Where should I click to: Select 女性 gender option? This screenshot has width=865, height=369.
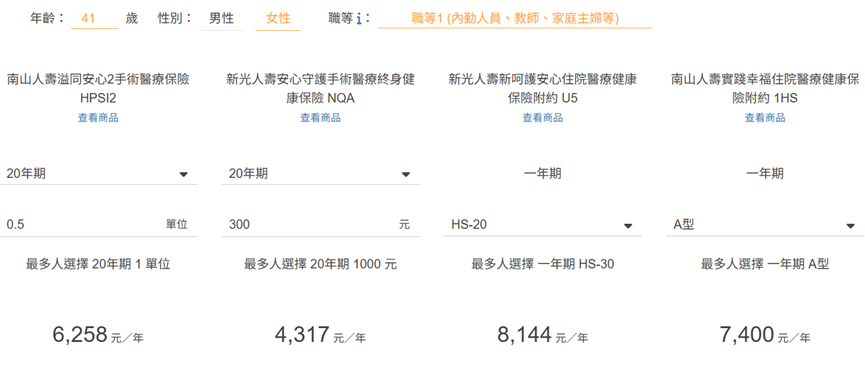coord(278,19)
